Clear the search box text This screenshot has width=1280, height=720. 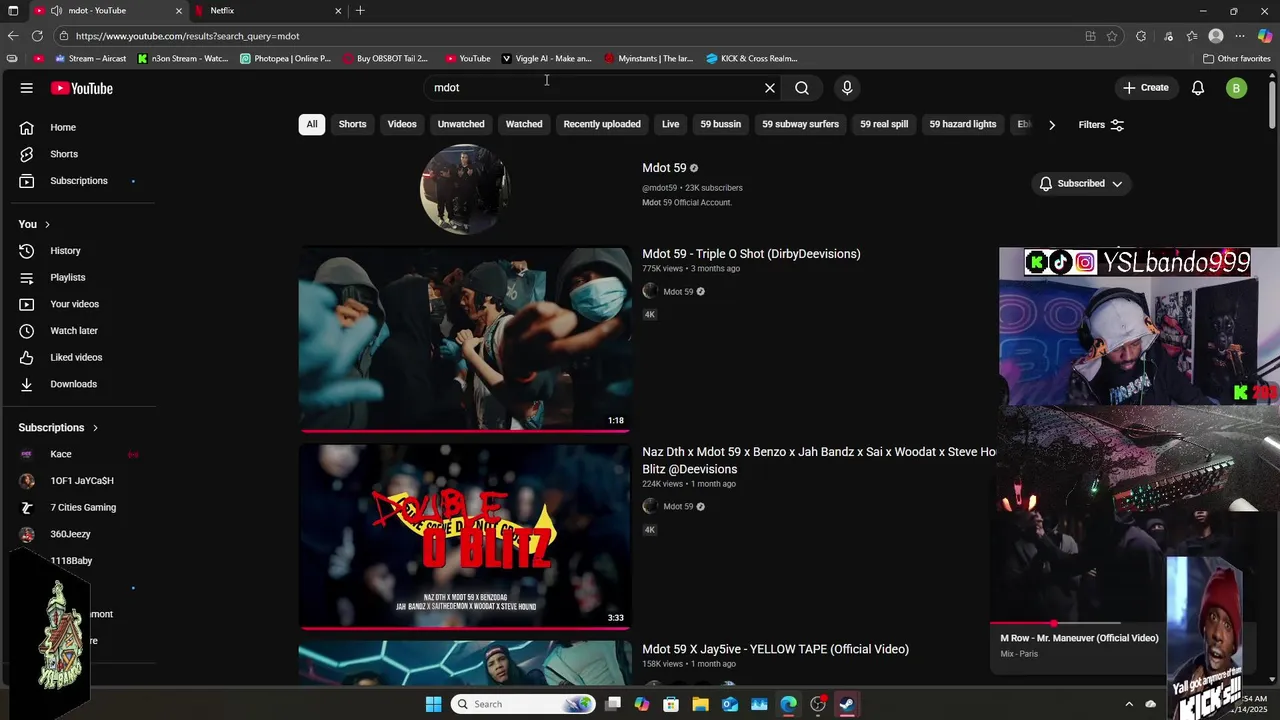pyautogui.click(x=770, y=88)
